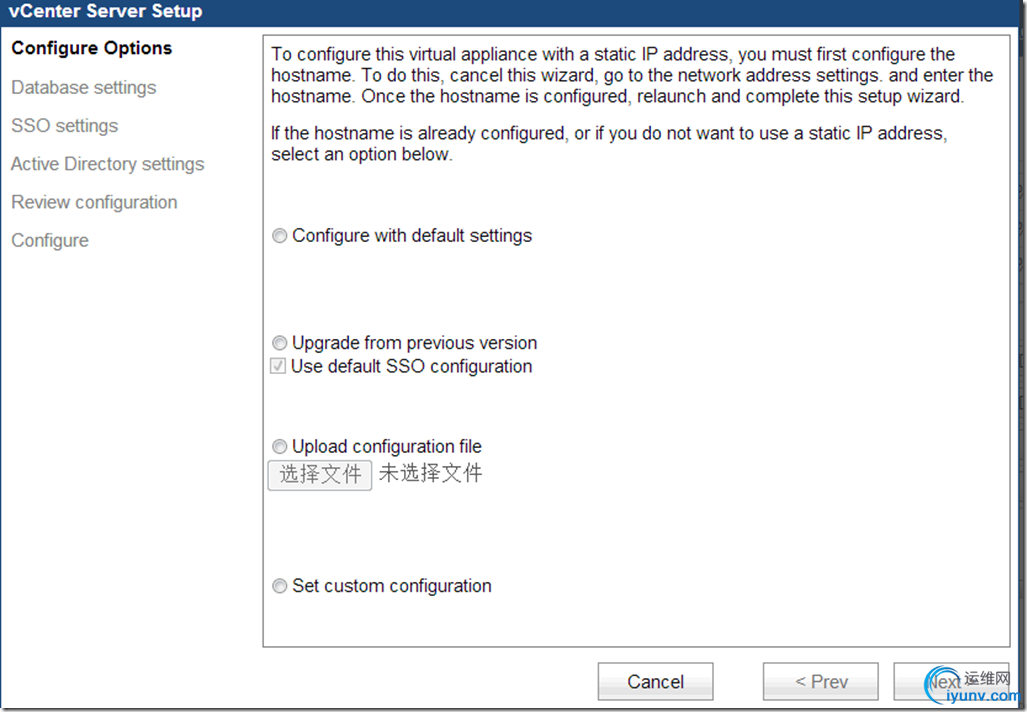1027x712 pixels.
Task: Click the 未选择文件 file status label
Action: pyautogui.click(x=430, y=473)
